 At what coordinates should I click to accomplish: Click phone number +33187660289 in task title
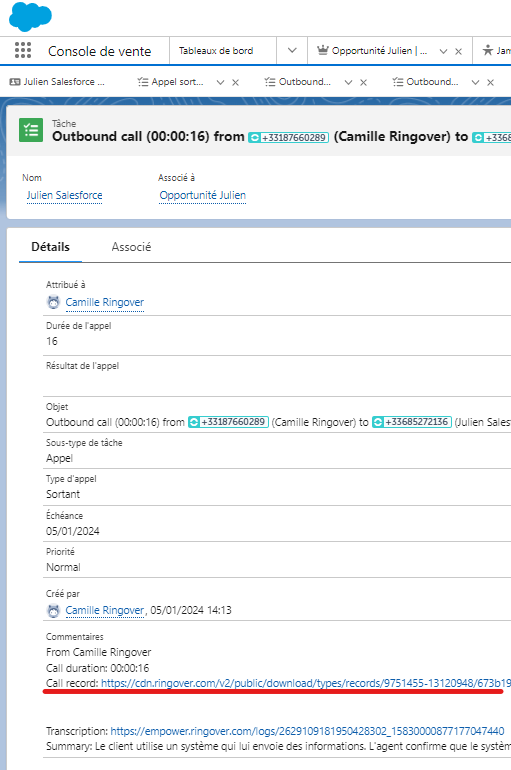[294, 138]
